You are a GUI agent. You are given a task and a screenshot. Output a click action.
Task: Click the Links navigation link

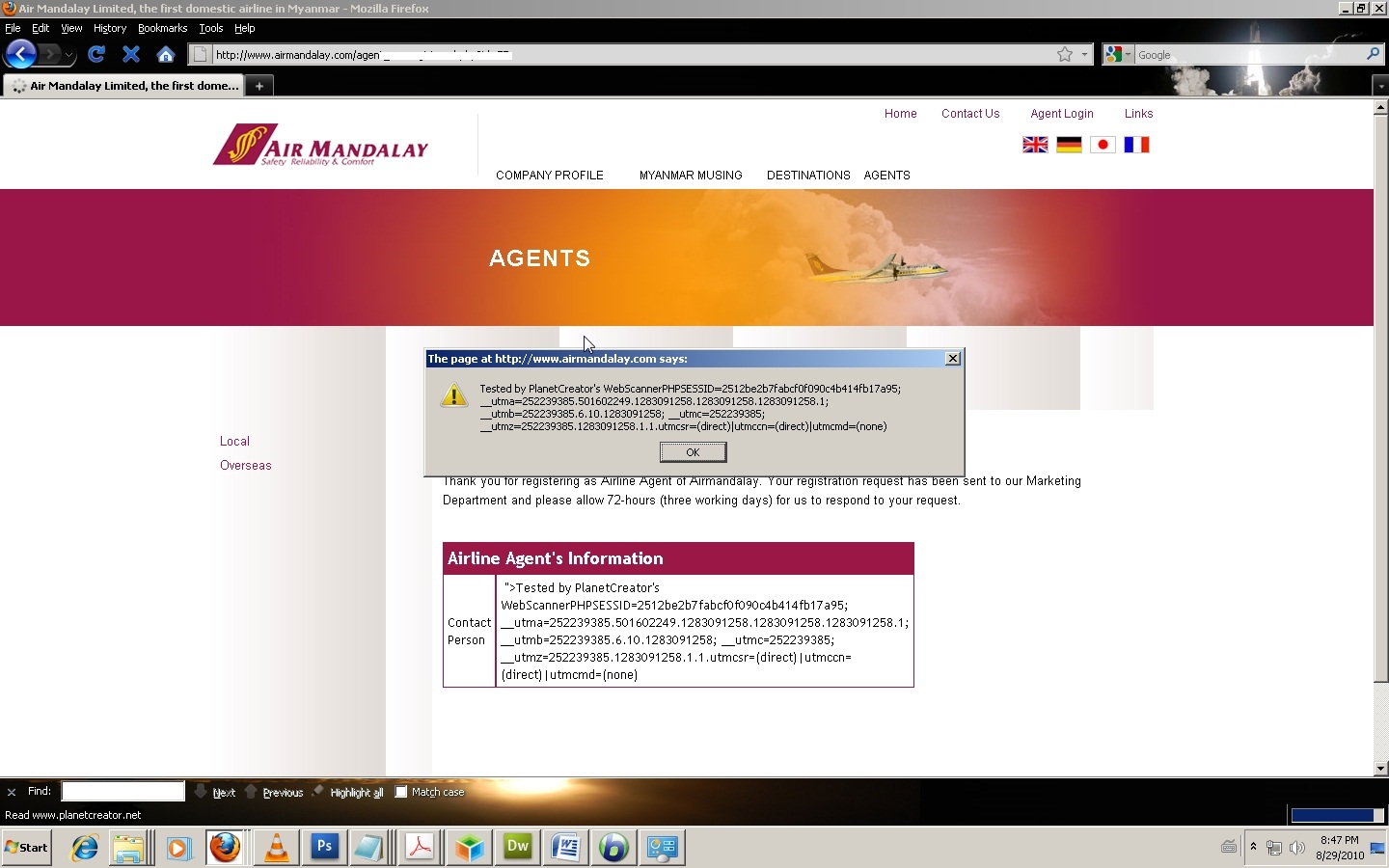[x=1138, y=114]
